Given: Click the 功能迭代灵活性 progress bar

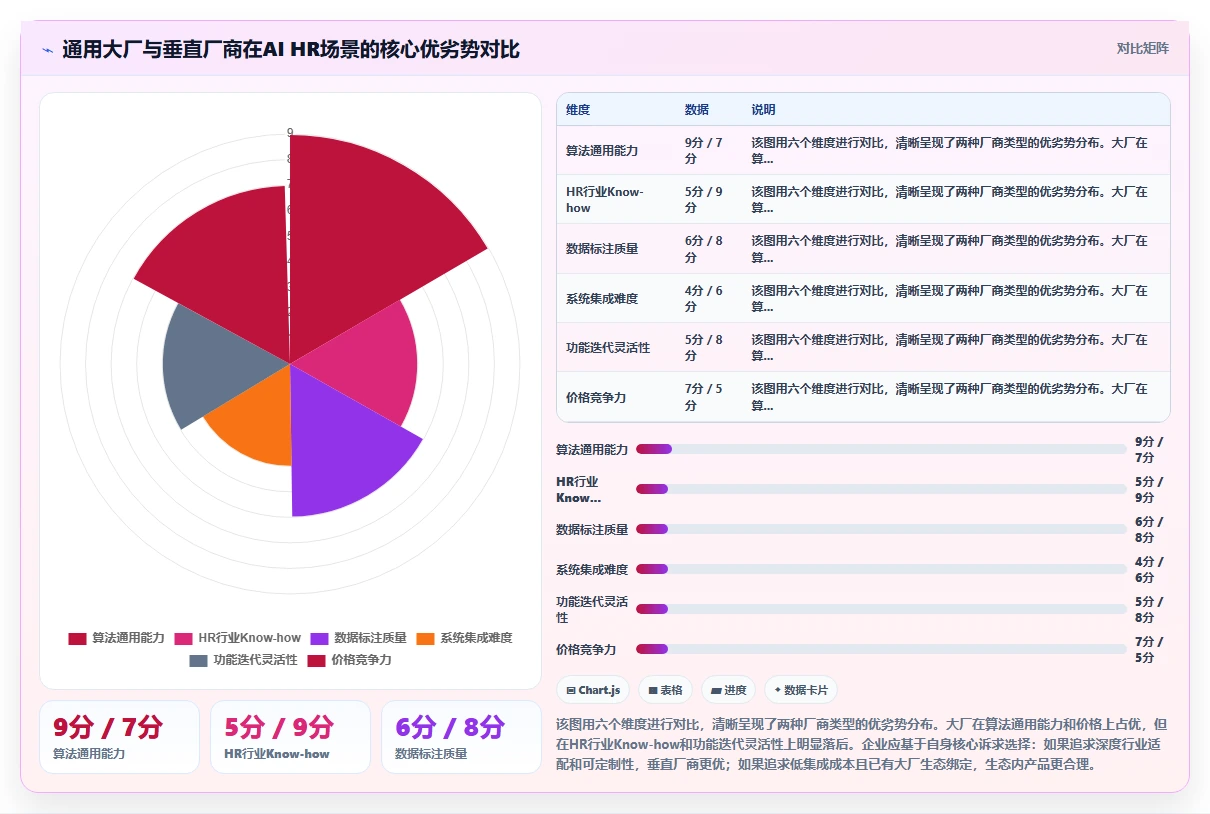Looking at the screenshot, I should point(881,609).
